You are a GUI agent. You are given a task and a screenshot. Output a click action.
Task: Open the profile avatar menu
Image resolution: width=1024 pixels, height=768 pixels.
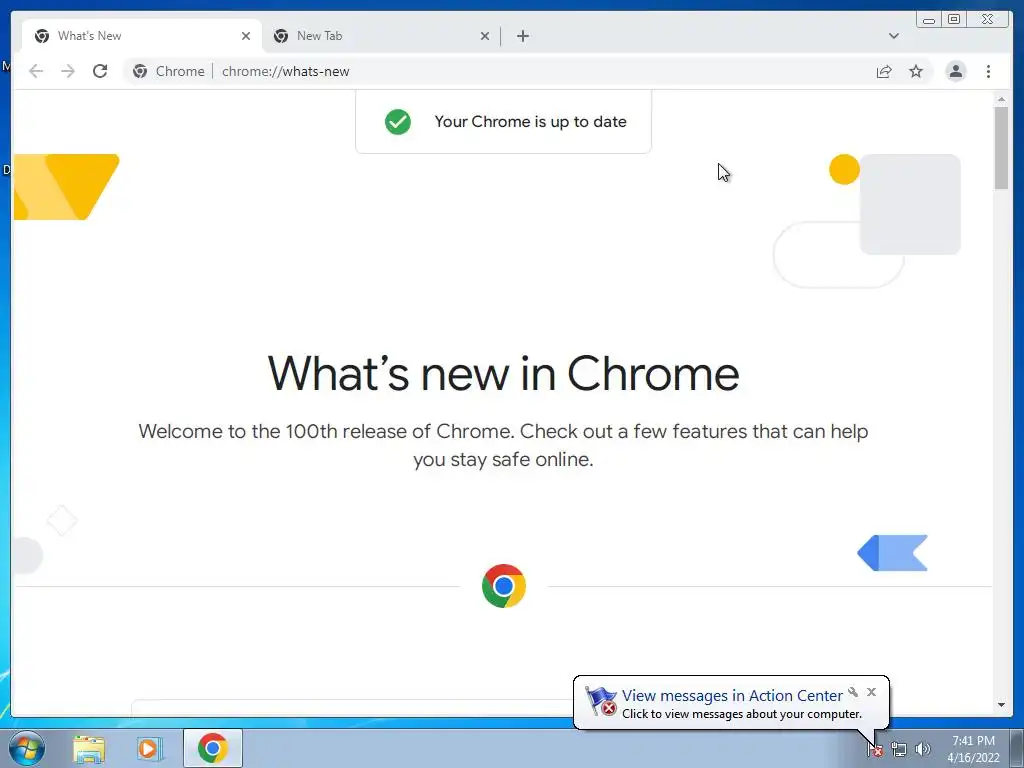[955, 71]
